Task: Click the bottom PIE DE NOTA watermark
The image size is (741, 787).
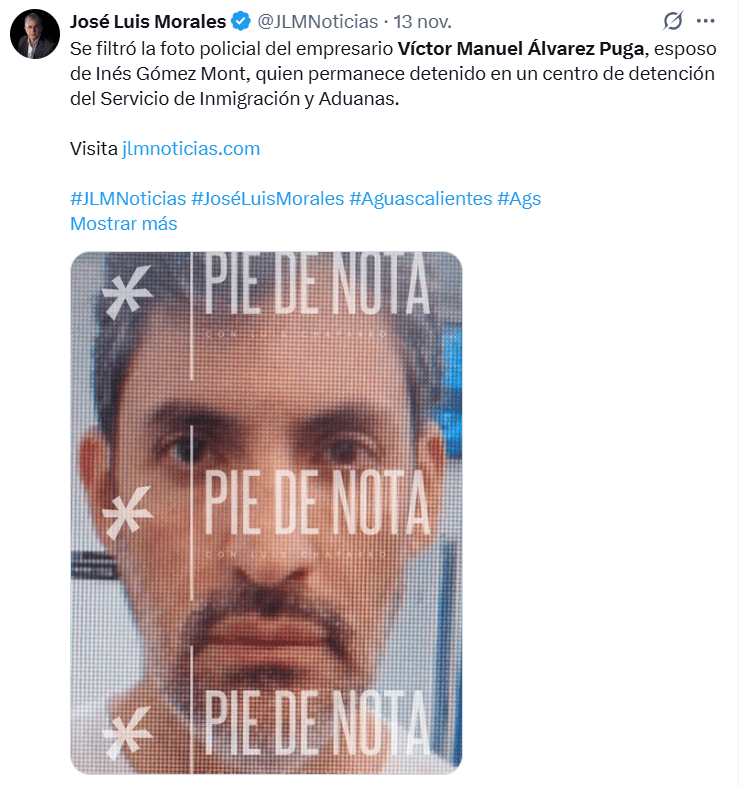Action: [x=318, y=720]
